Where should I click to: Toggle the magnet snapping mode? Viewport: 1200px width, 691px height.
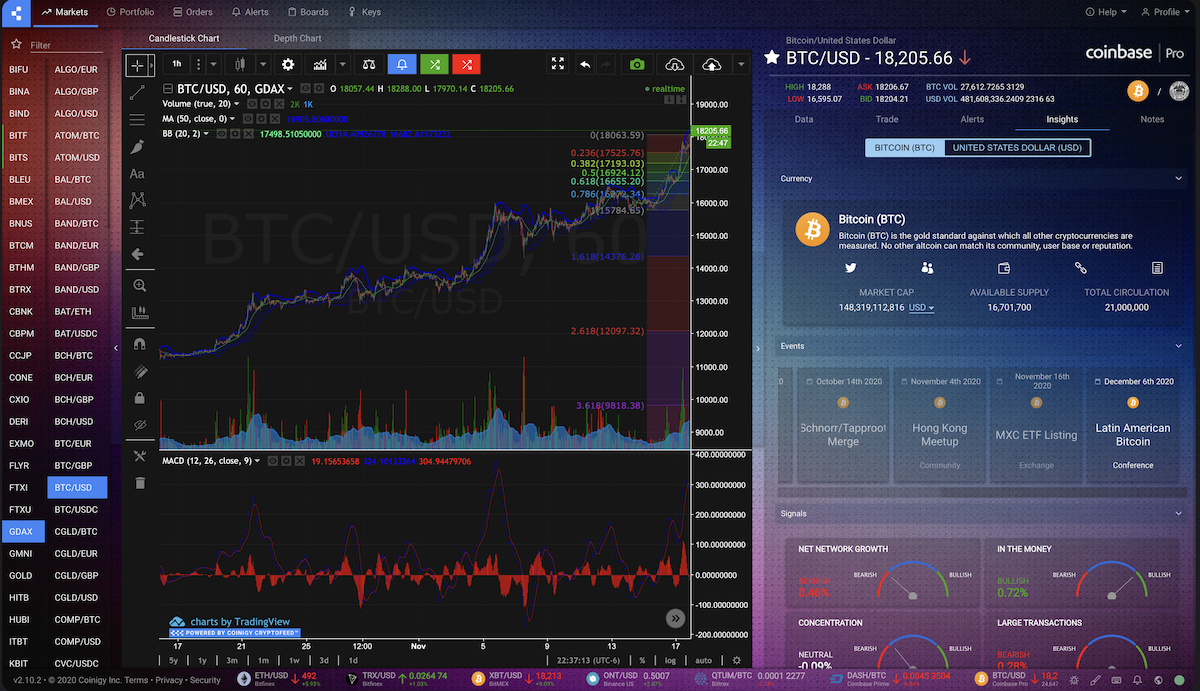139,343
